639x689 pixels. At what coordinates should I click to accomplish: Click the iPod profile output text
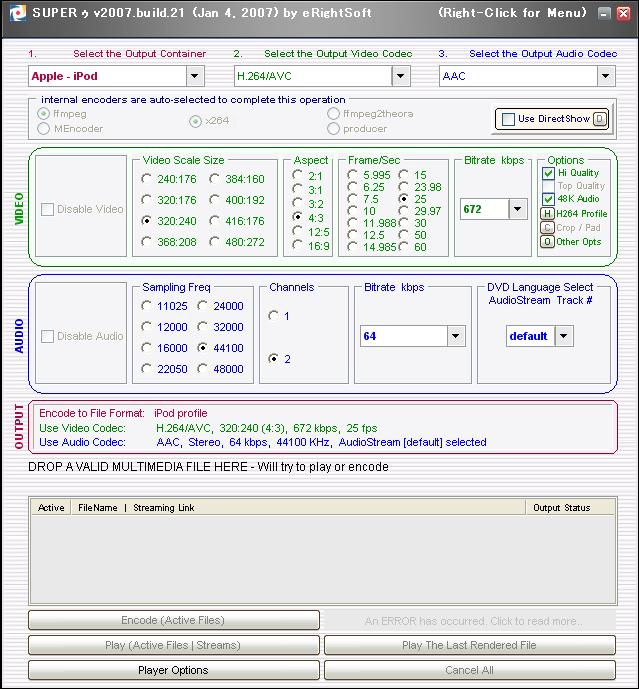point(181,413)
